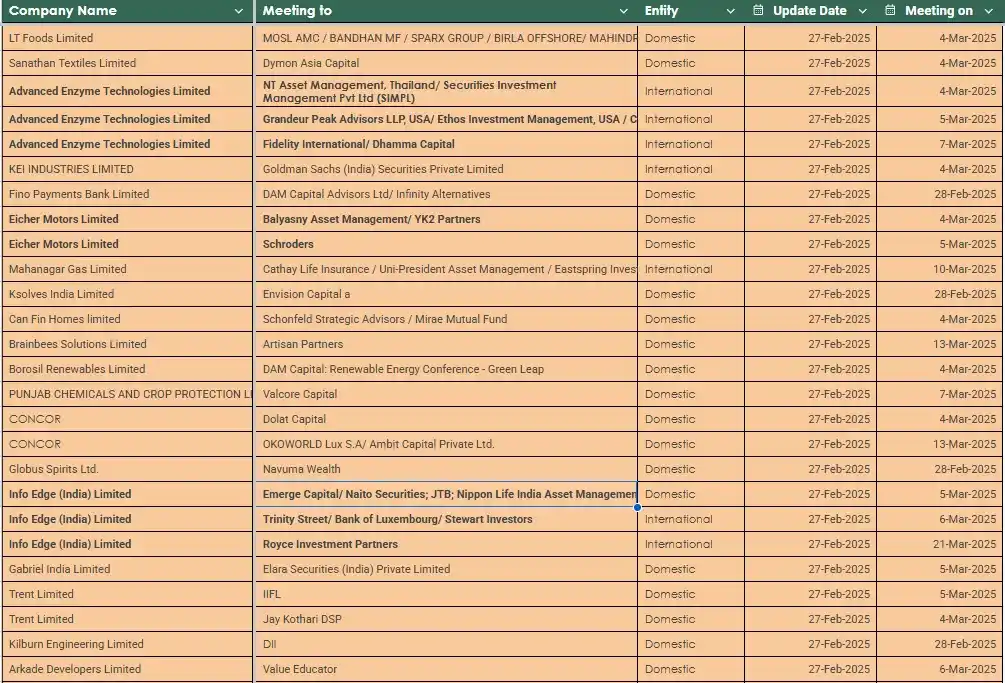Select the Value Educator cell
The width and height of the screenshot is (1005, 683).
pos(446,669)
